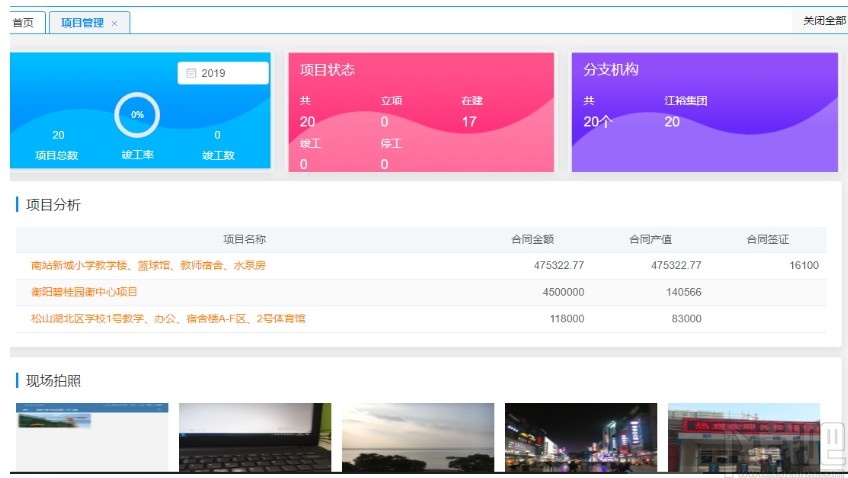Click the 停工 status label
This screenshot has width=848, height=478.
pos(391,143)
